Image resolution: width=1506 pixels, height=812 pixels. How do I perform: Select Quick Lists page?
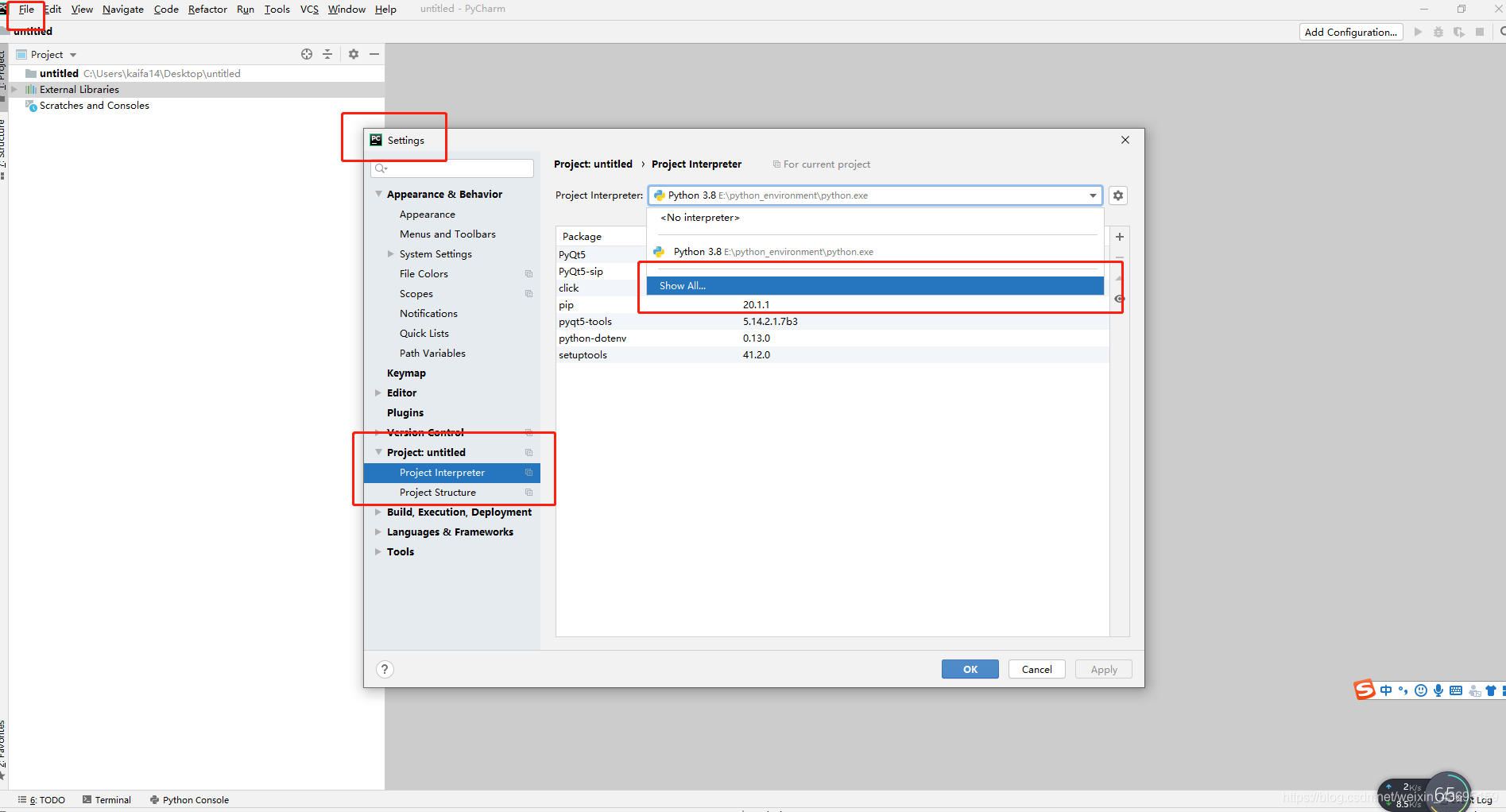[x=424, y=334]
